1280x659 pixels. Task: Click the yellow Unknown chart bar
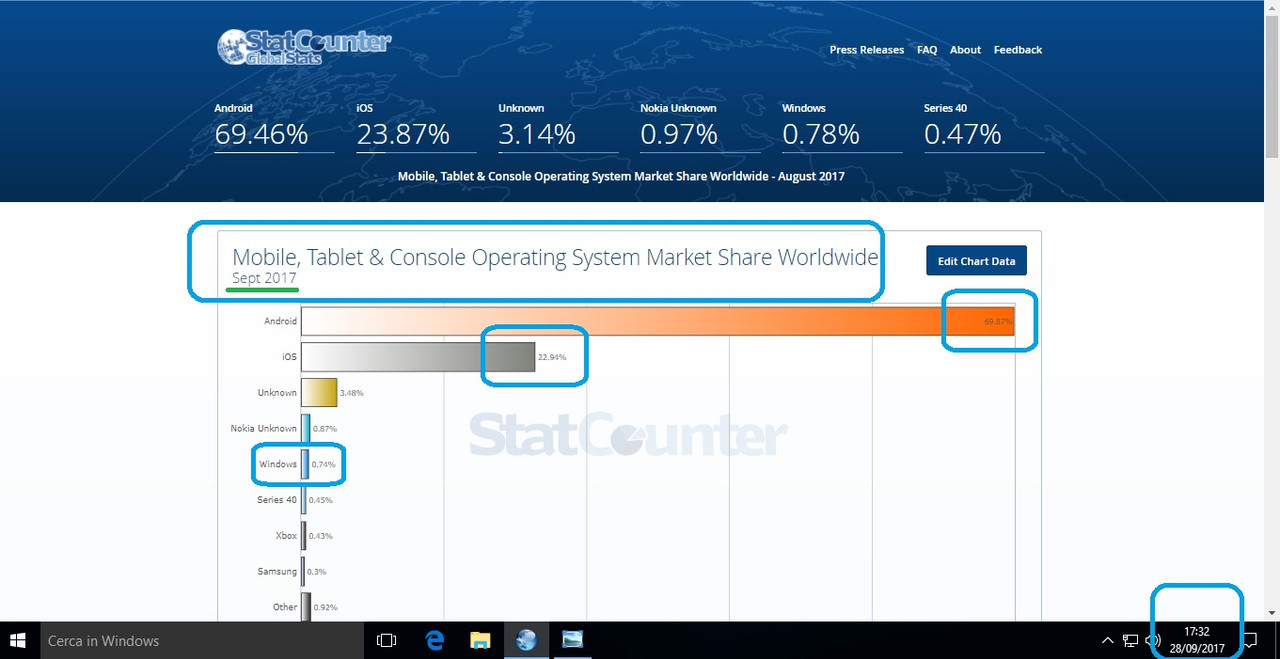[x=319, y=393]
